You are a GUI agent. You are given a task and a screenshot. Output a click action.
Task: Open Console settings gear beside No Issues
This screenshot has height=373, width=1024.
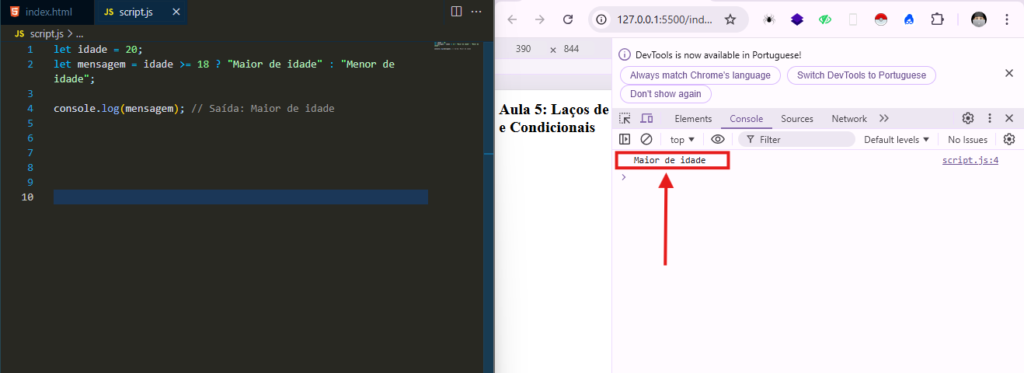pos(1009,139)
